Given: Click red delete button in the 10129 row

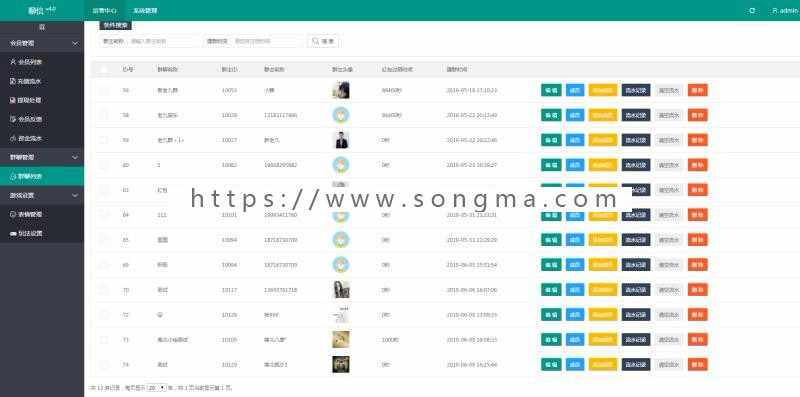Looking at the screenshot, I should [697, 364].
